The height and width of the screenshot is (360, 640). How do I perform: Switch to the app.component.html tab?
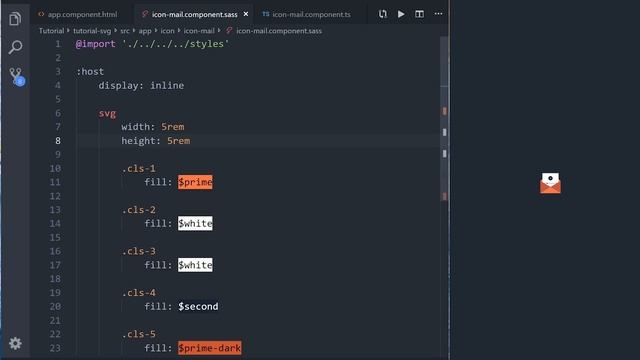tap(78, 14)
